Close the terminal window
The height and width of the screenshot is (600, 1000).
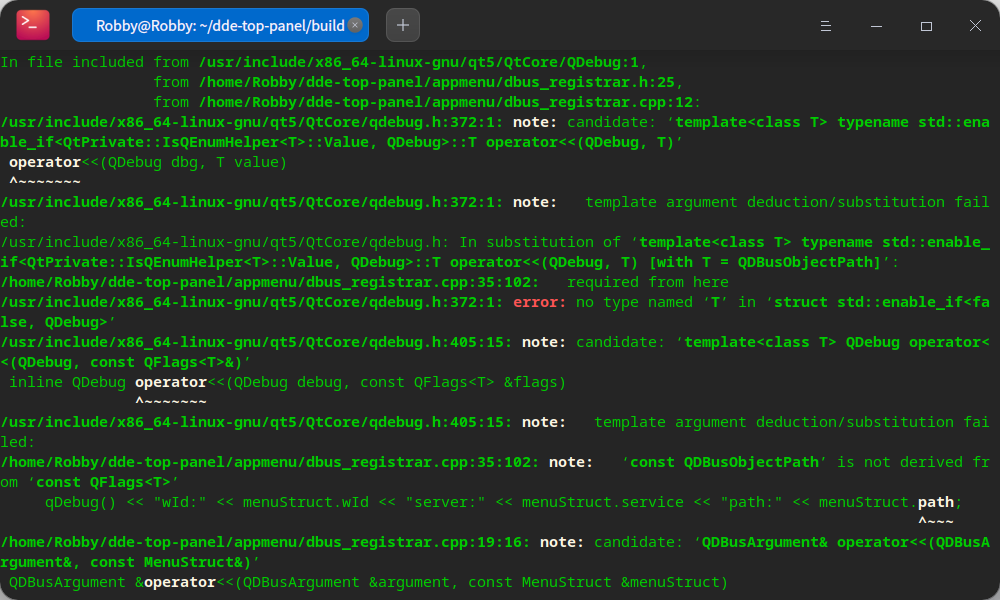[975, 25]
